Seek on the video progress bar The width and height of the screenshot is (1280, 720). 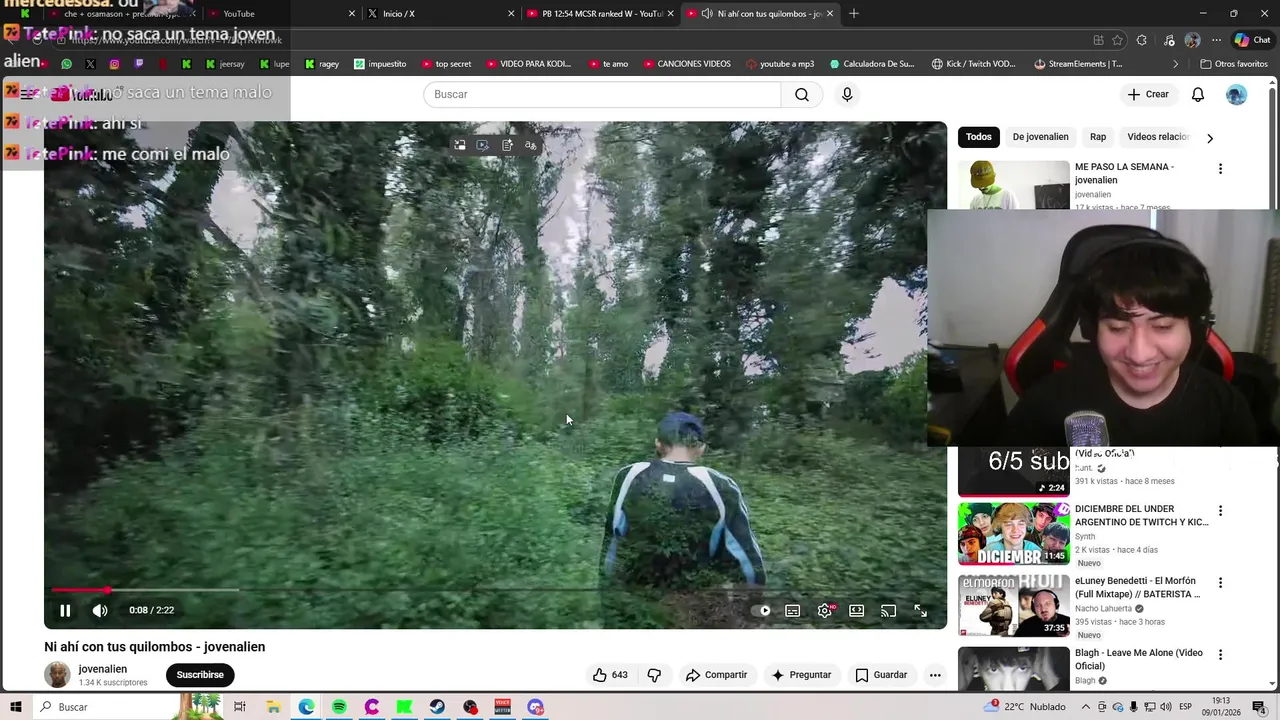pyautogui.click(x=495, y=590)
